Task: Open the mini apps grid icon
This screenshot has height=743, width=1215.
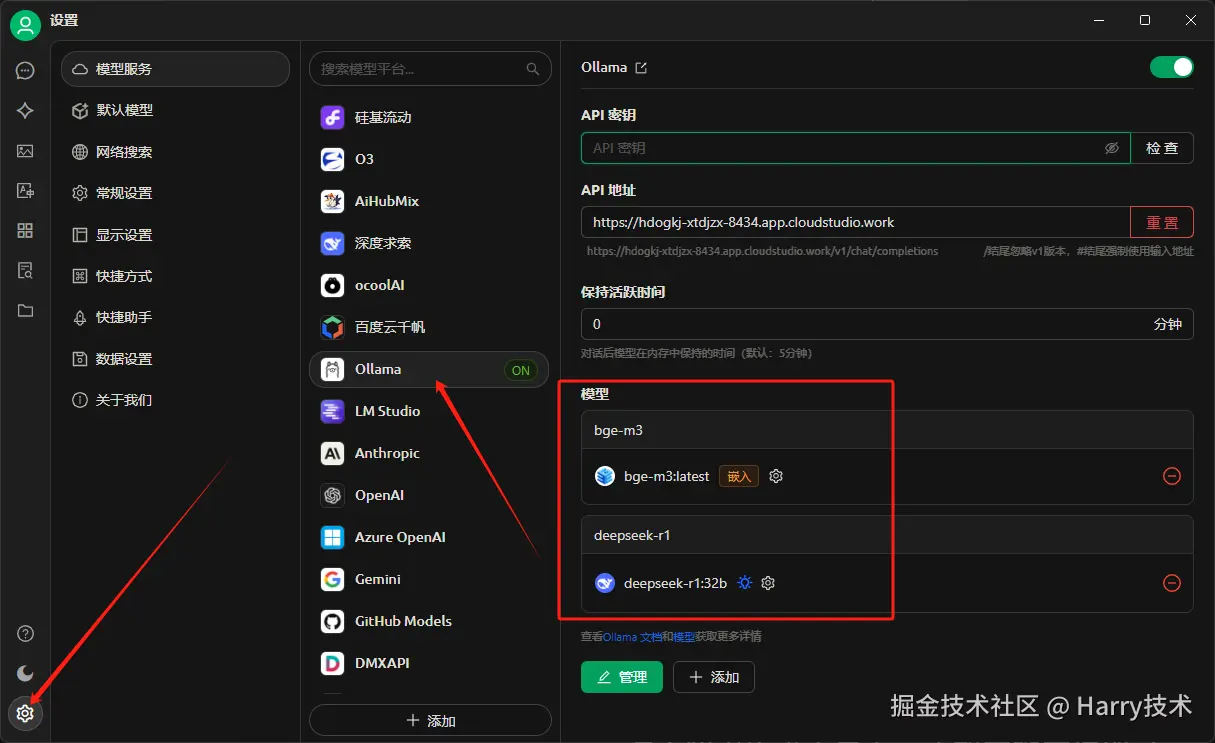Action: pos(25,231)
